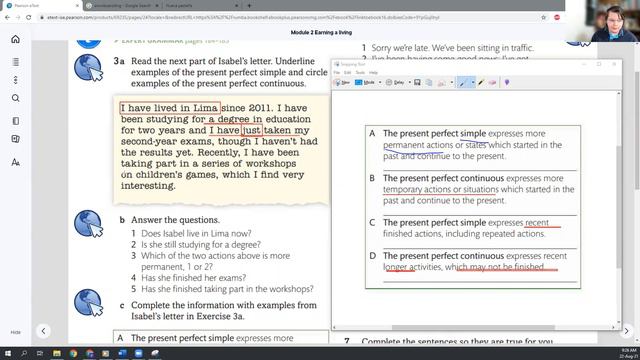Open the text size Aa settings
The image size is (640, 360).
(16, 162)
